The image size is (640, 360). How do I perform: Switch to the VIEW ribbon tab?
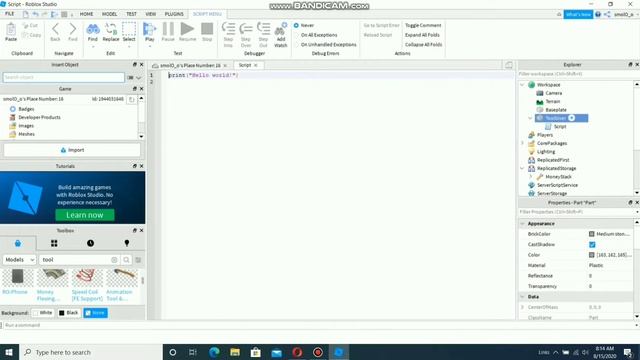pyautogui.click(x=151, y=14)
